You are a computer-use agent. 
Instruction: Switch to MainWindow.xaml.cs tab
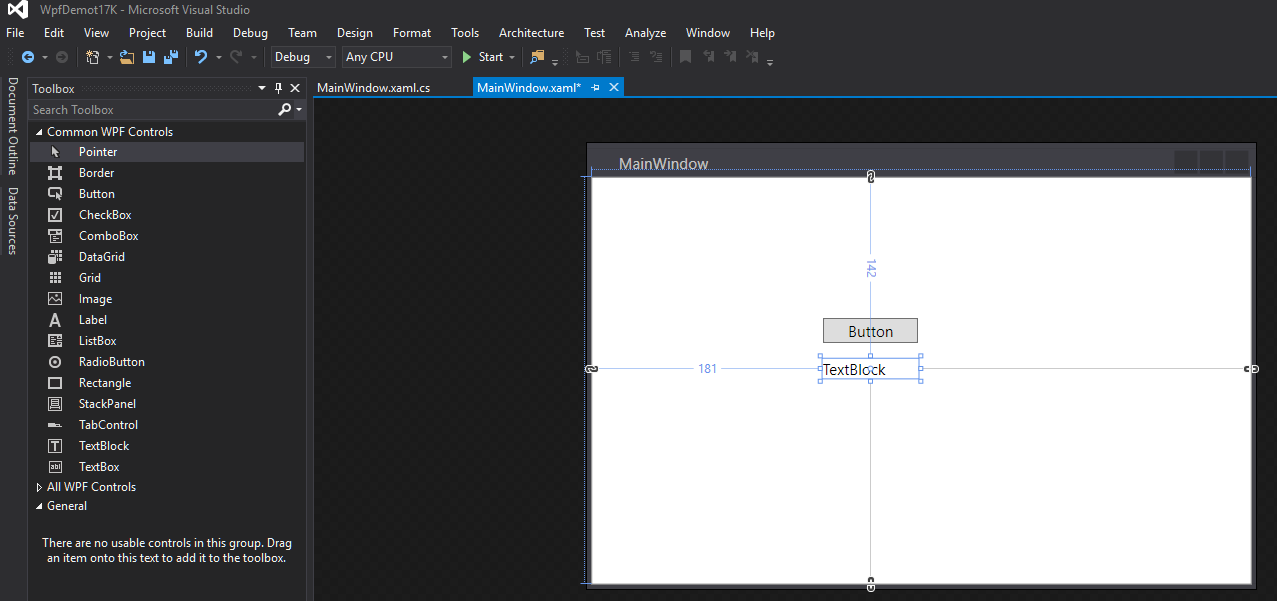click(x=373, y=88)
